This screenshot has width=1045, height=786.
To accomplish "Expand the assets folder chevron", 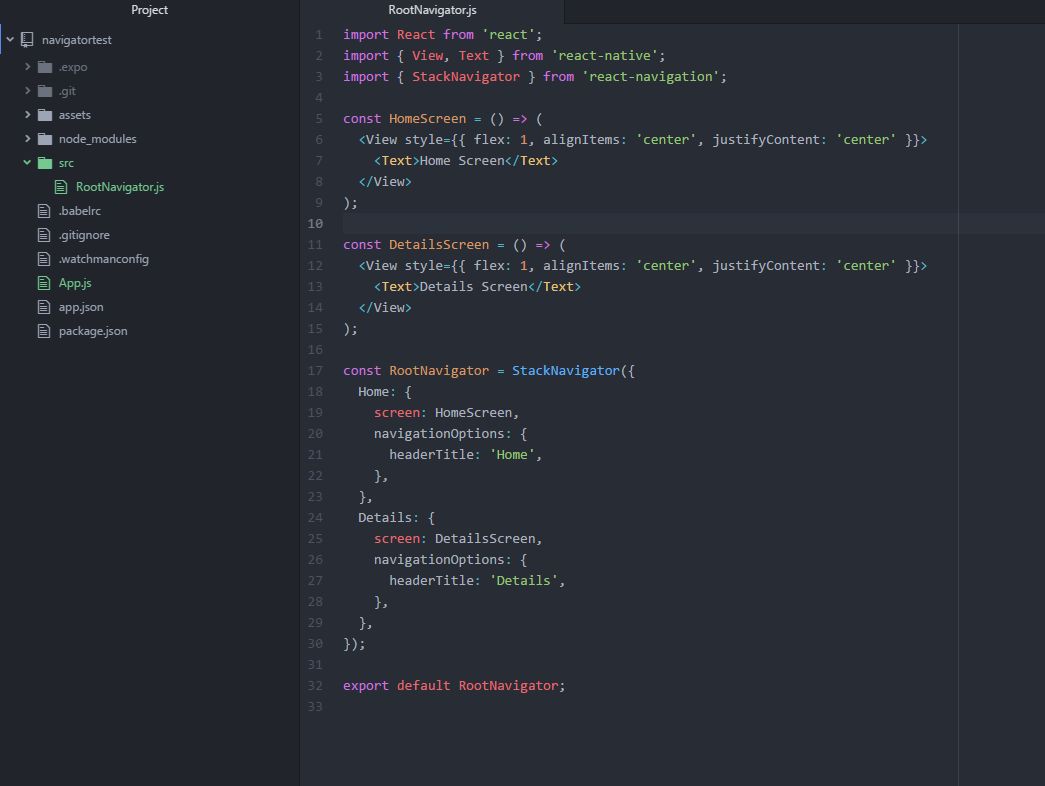I will pos(27,115).
